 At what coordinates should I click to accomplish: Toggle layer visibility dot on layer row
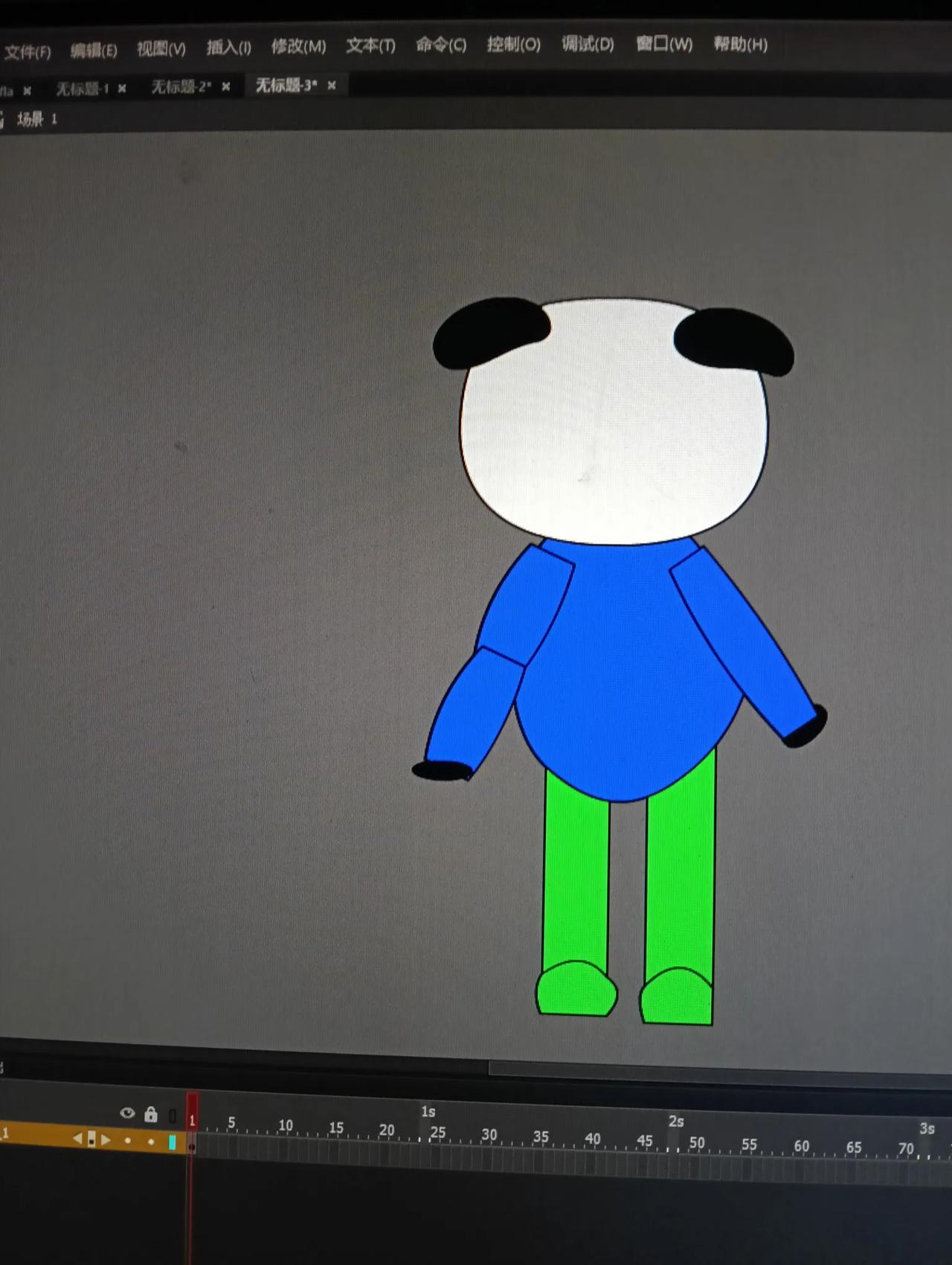point(128,1140)
